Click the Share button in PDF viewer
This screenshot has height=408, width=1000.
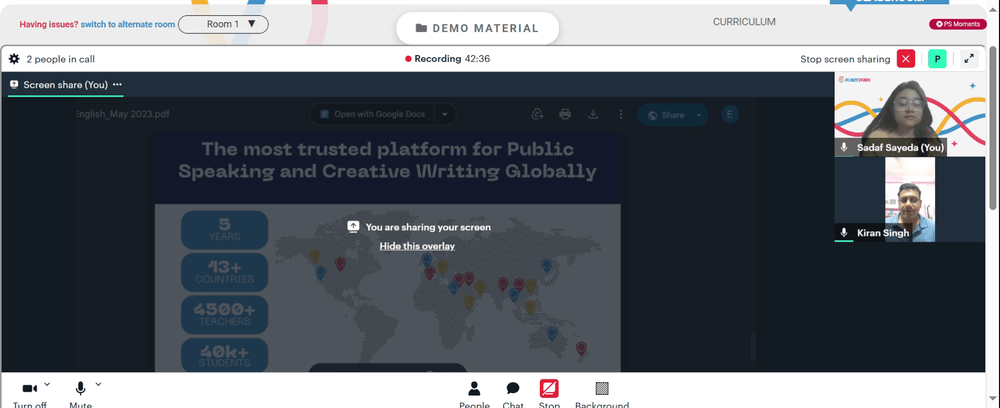666,115
